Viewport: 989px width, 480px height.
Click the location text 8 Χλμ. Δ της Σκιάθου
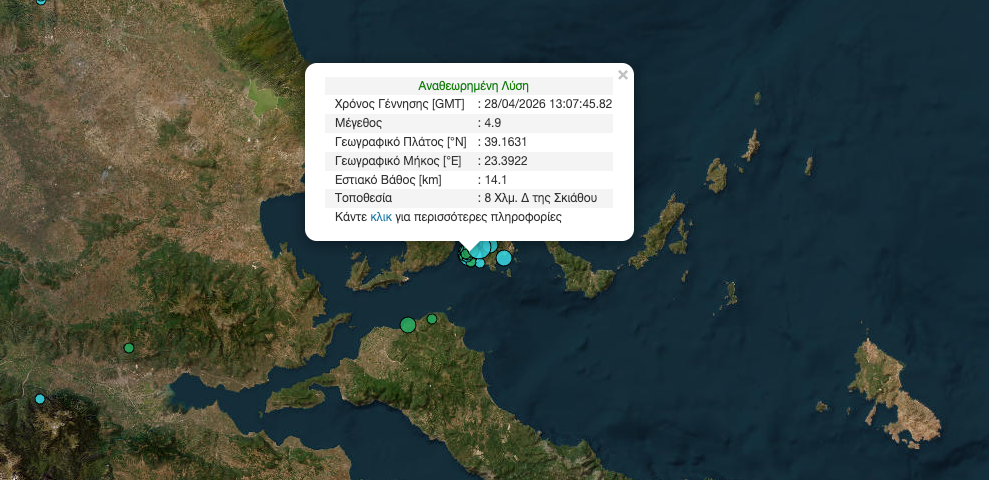click(x=540, y=198)
